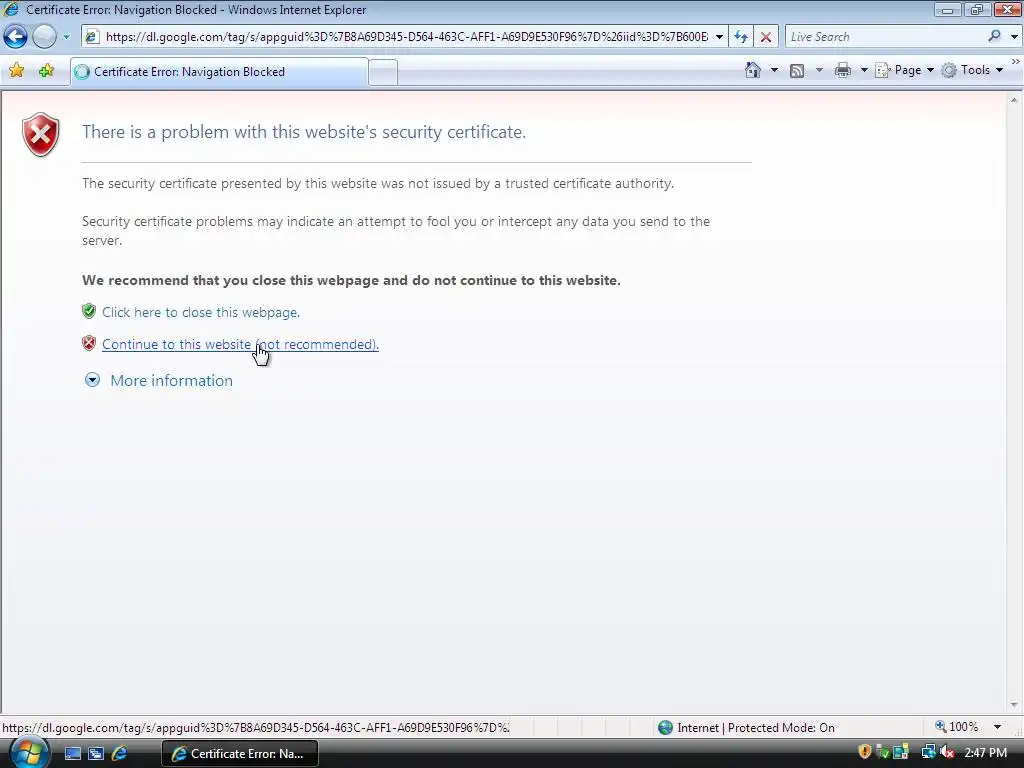Image resolution: width=1024 pixels, height=768 pixels.
Task: Expand the Feeds dropdown arrow
Action: tap(819, 70)
